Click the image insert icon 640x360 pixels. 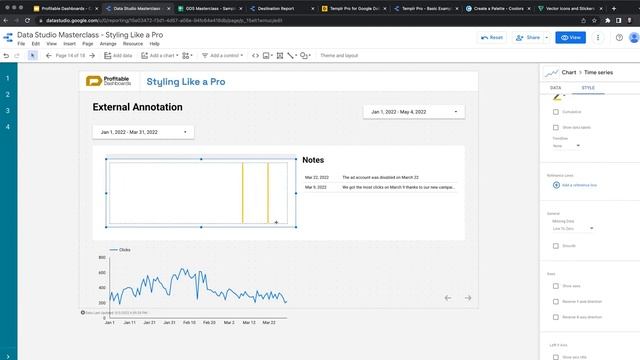(267, 56)
